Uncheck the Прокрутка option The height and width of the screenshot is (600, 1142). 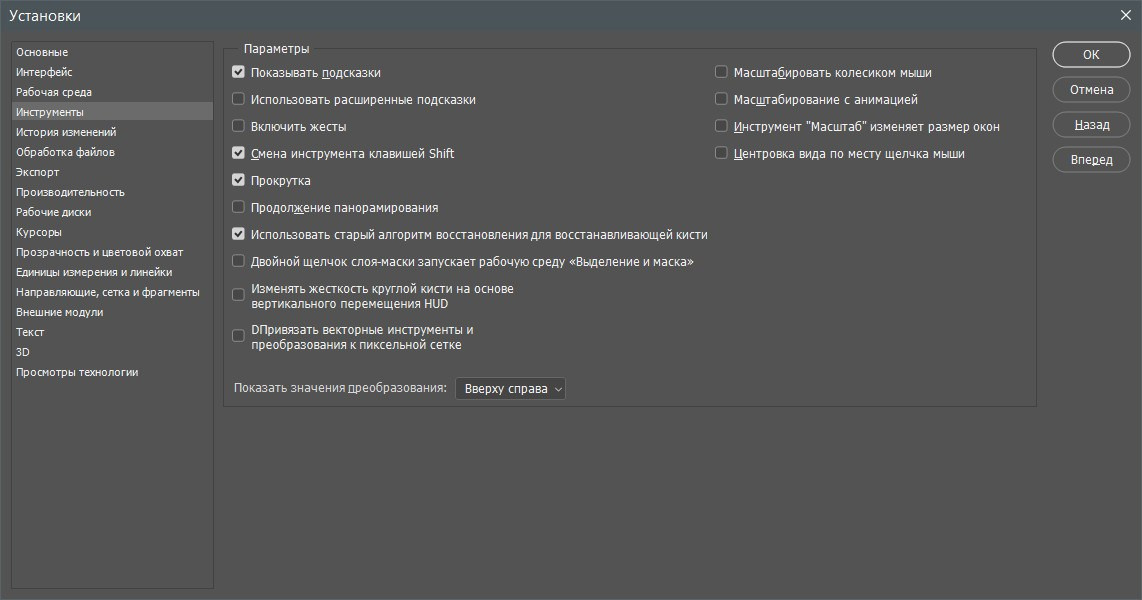(238, 180)
